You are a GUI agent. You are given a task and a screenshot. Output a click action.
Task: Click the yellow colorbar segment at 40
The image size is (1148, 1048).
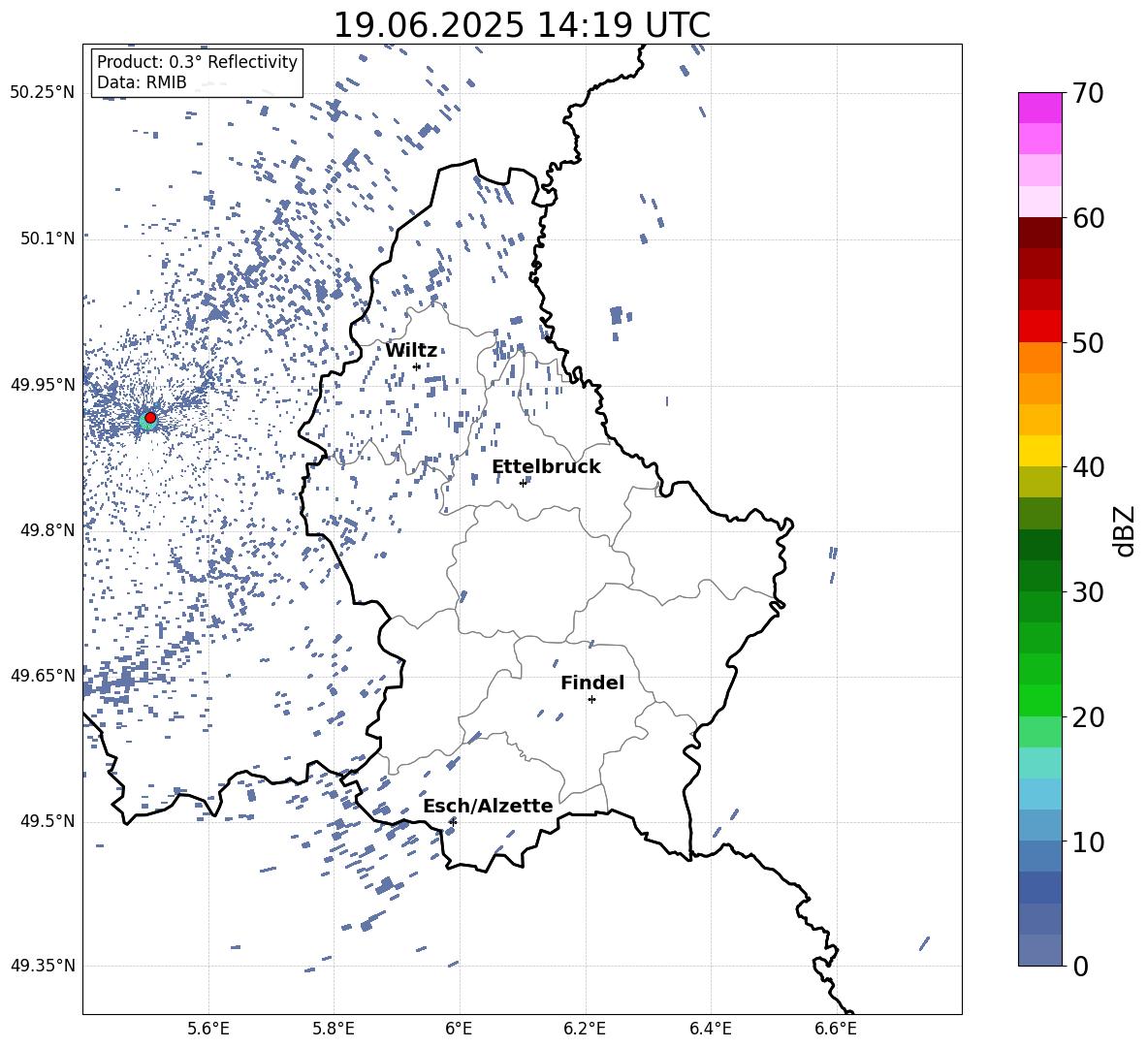[x=1040, y=451]
